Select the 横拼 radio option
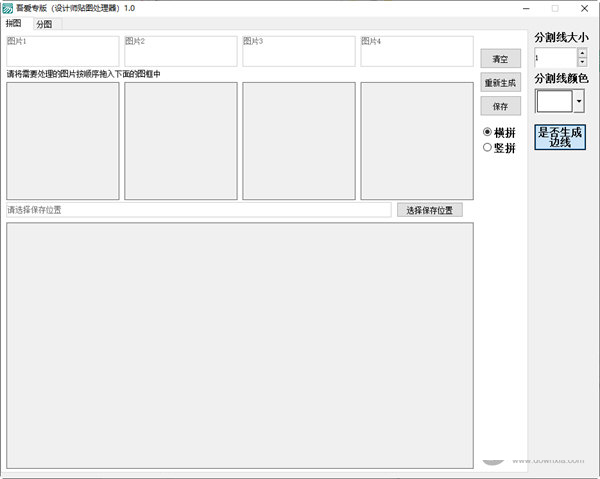600x479 pixels. coord(488,132)
